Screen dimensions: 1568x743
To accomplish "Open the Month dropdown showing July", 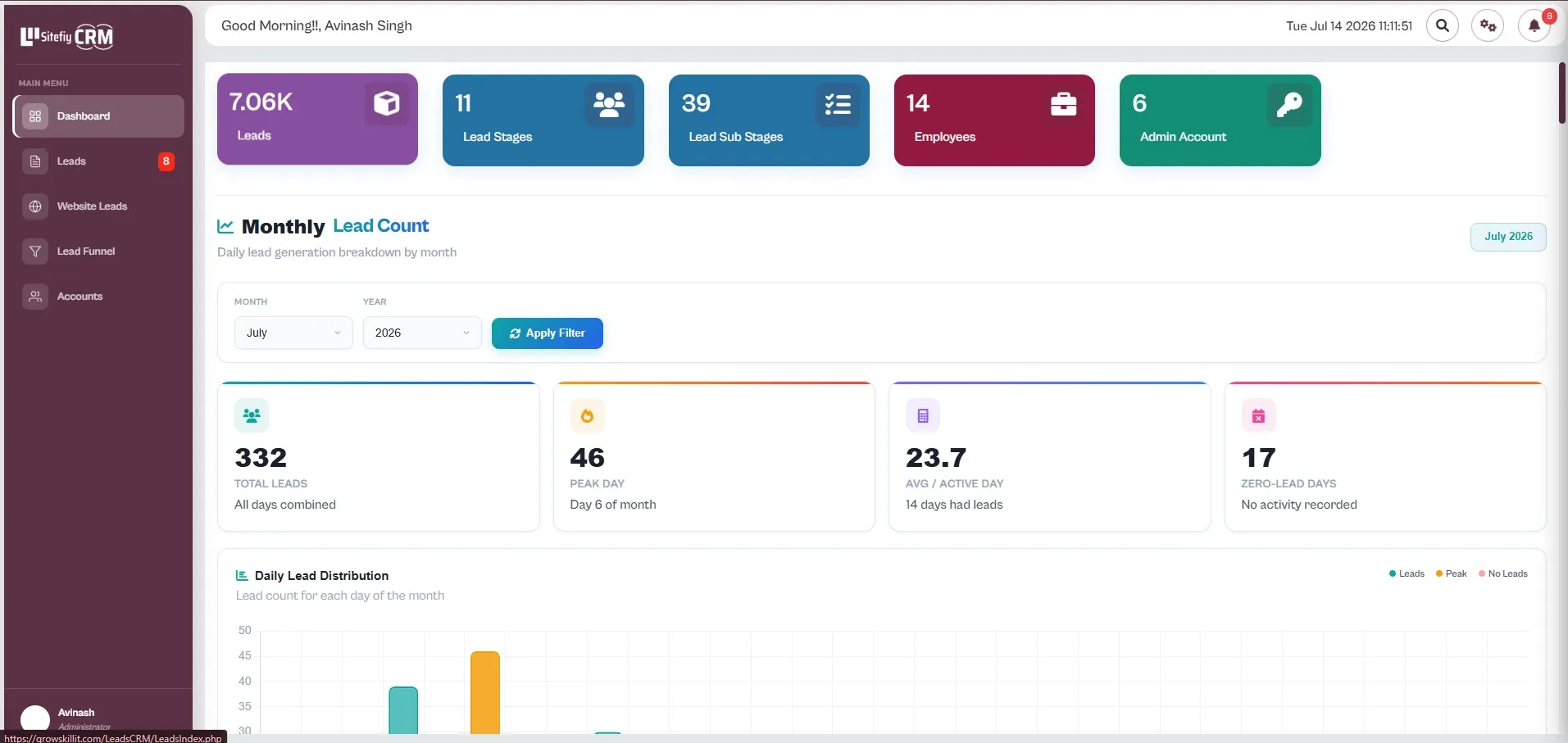I will [293, 333].
